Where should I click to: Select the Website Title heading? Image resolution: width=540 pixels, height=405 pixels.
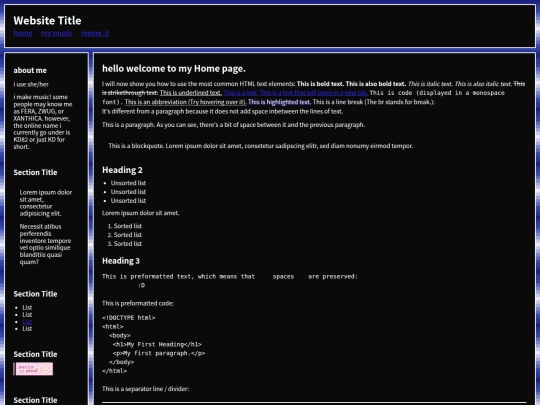click(x=48, y=20)
